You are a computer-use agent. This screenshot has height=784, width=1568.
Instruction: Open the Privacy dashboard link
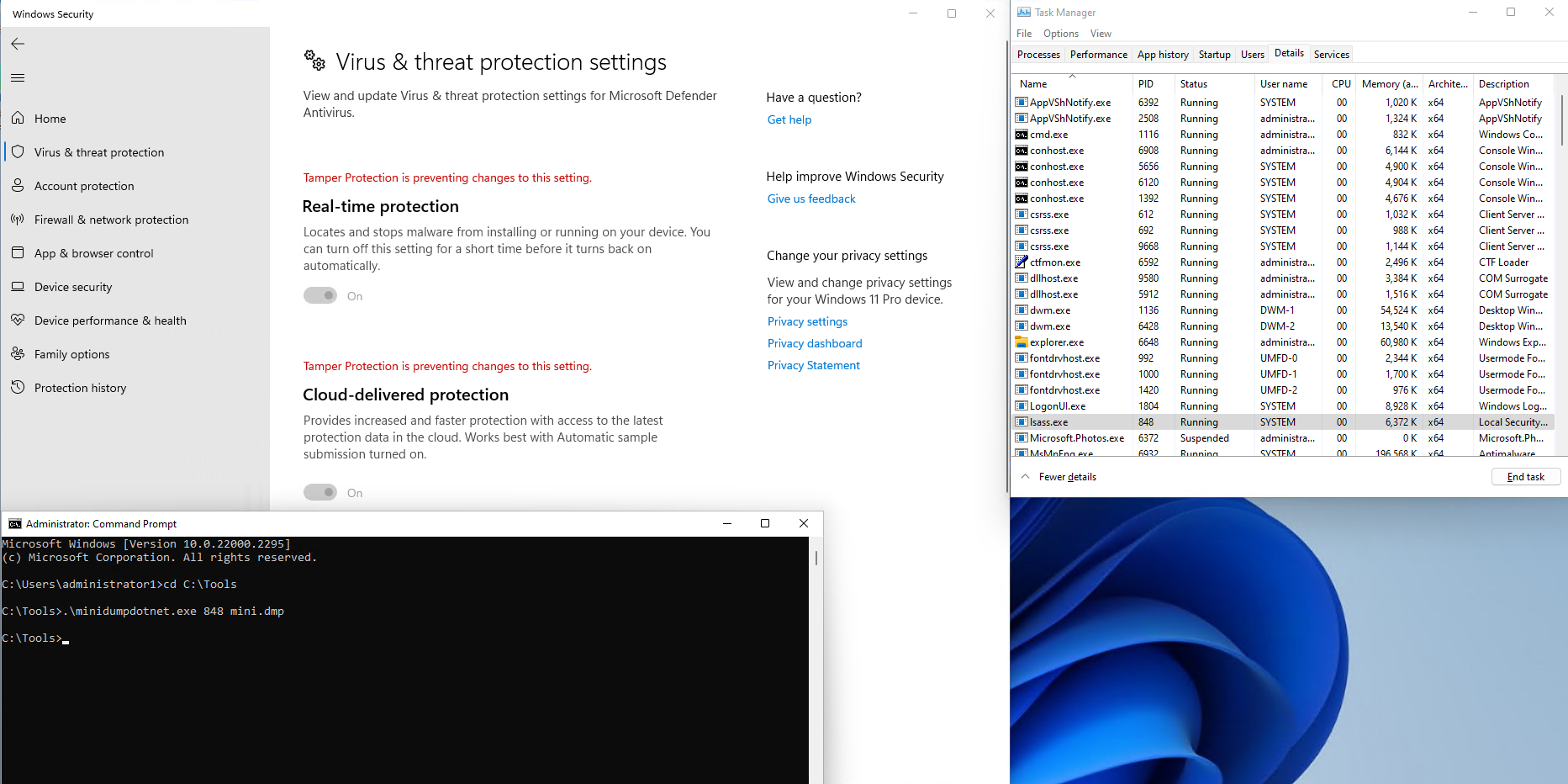815,343
